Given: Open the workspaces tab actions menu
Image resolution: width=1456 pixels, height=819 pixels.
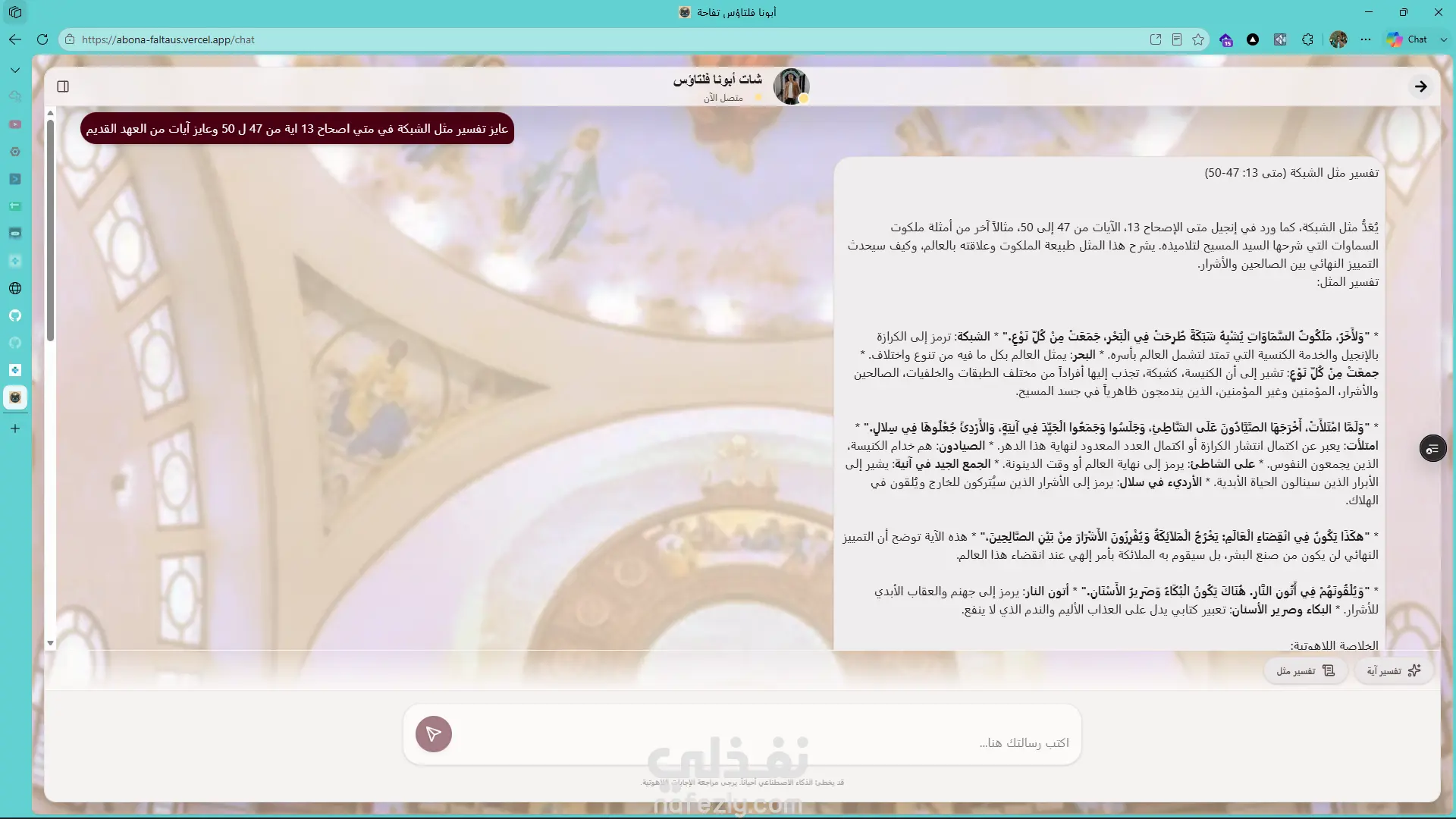Looking at the screenshot, I should coord(15,12).
